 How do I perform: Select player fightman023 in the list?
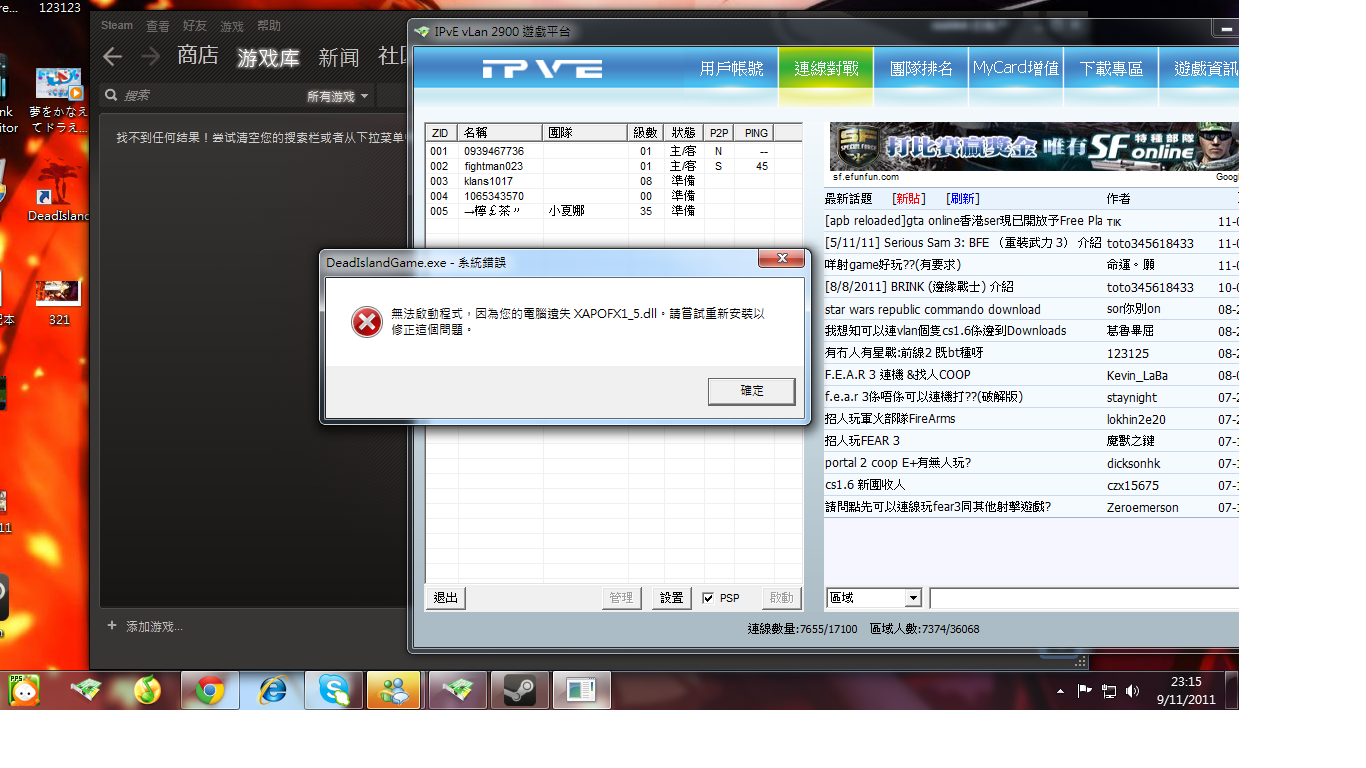coord(614,166)
